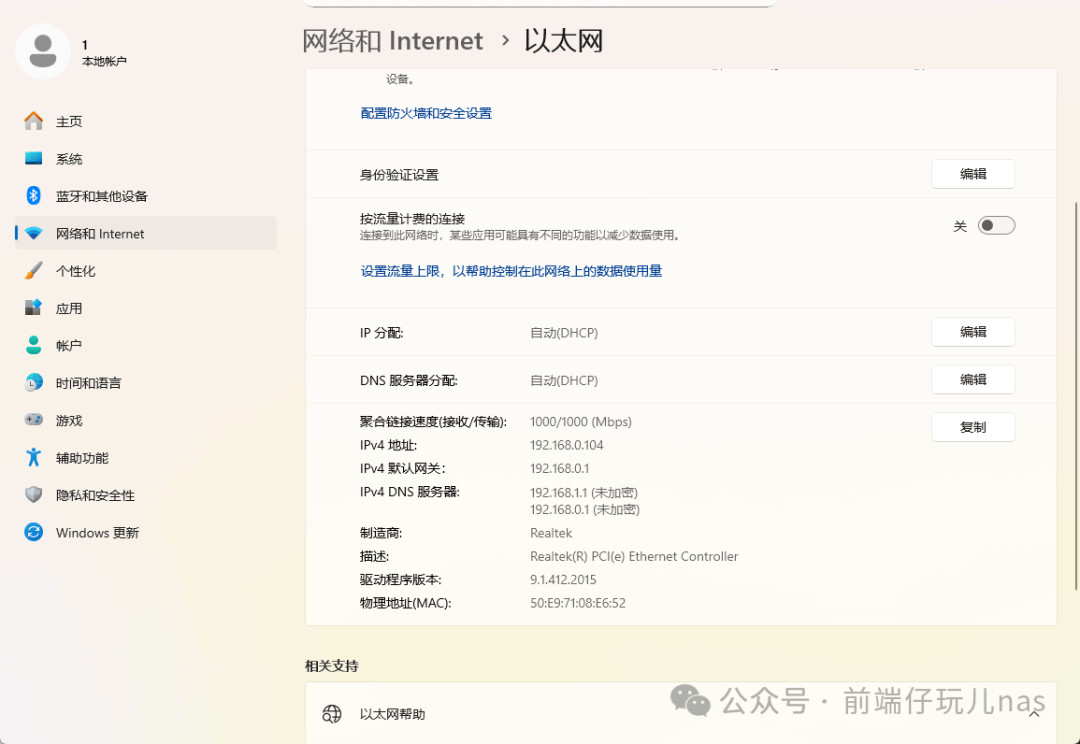Toggle metered connection (按流量计费的连接) switch
Screen dimensions: 1080x744
click(996, 226)
